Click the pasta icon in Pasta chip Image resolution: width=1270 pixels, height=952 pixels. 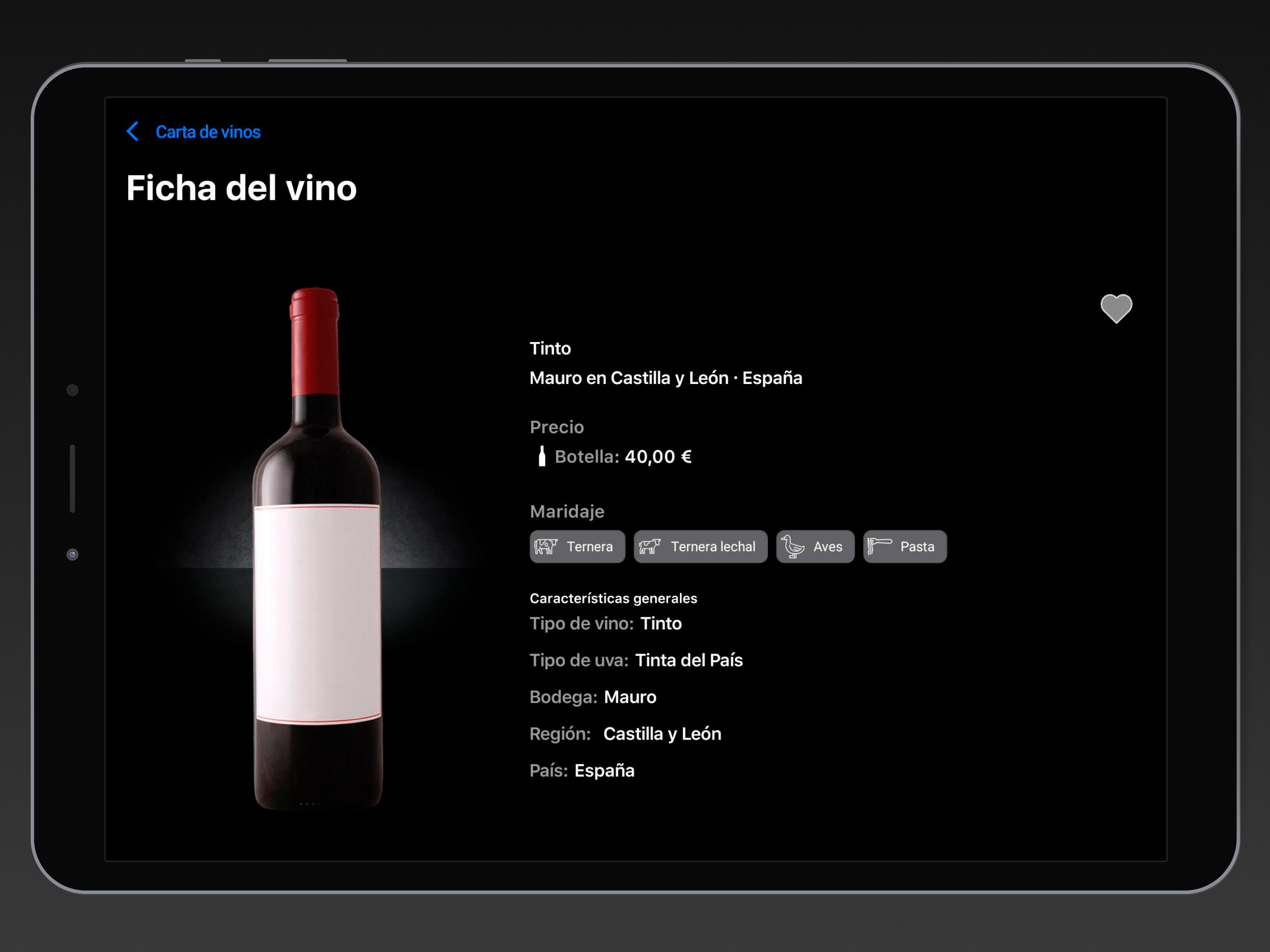point(879,546)
